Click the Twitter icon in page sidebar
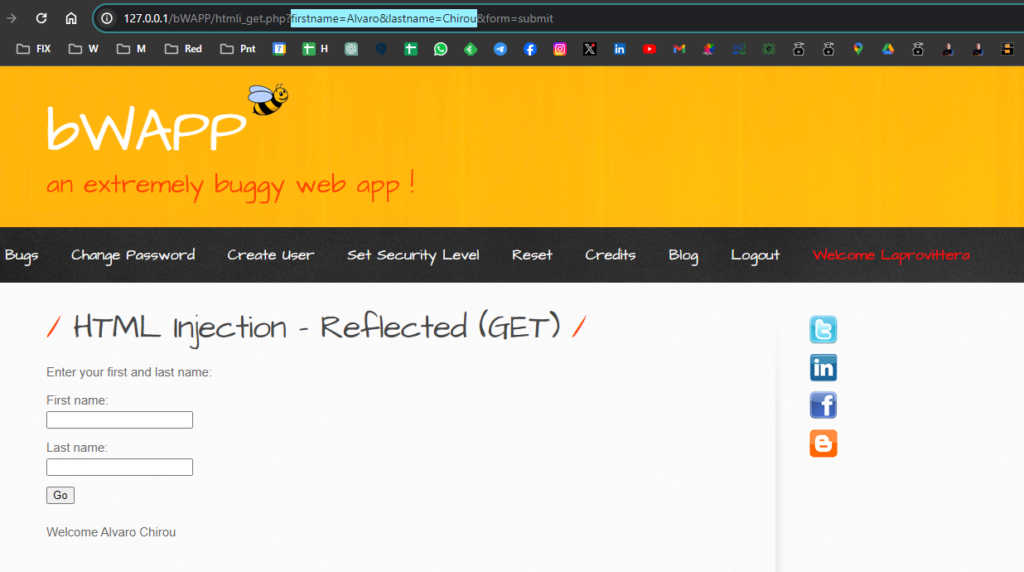The height and width of the screenshot is (572, 1024). tap(823, 330)
